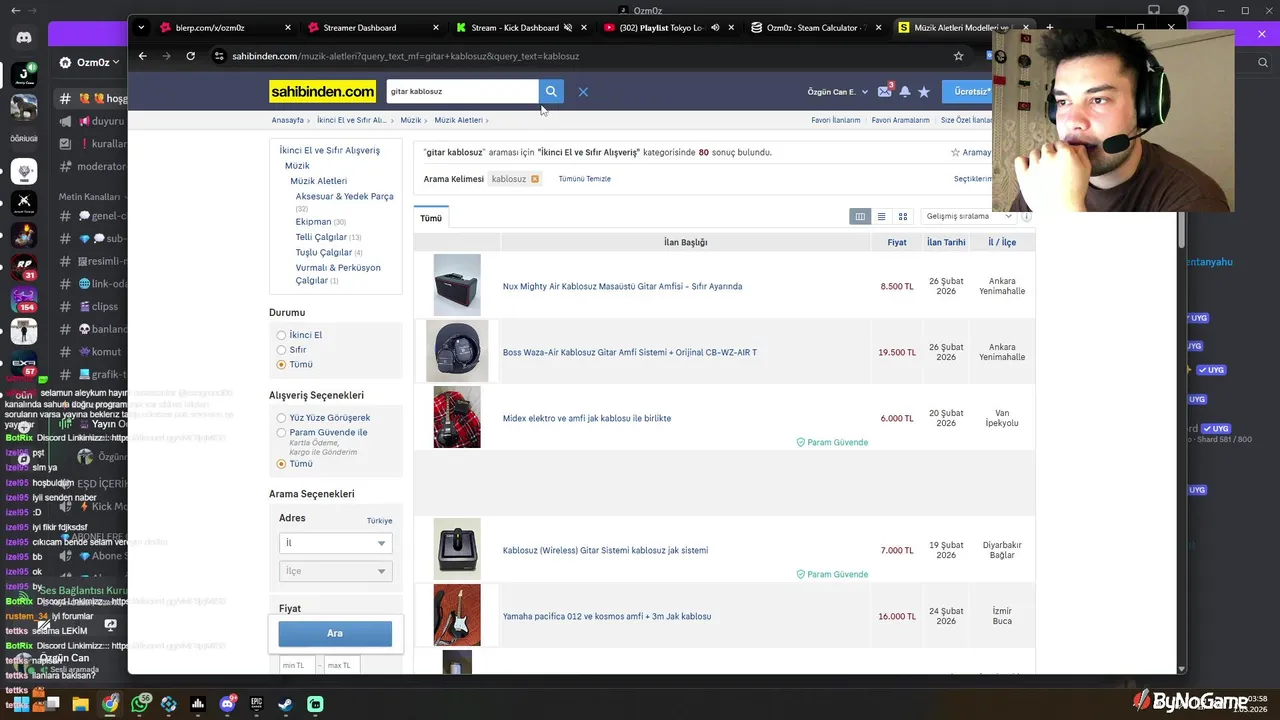Open Chrome from the taskbar
This screenshot has height=720, width=1280.
click(110, 704)
